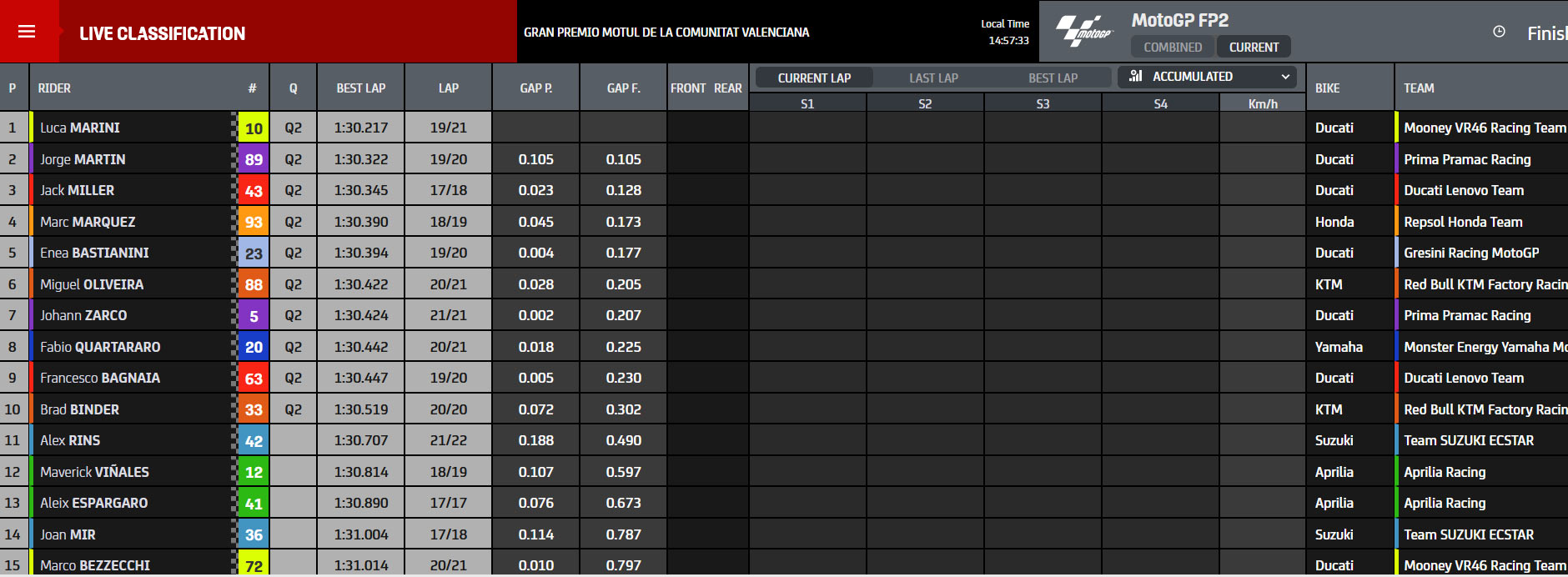Sort by the RIDER column header

point(54,88)
